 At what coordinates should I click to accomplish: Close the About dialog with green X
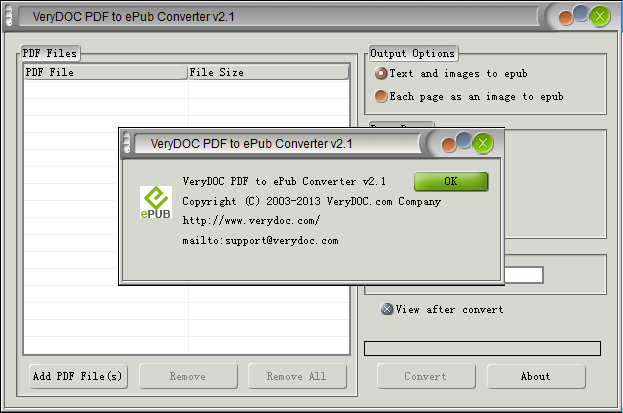(x=483, y=143)
